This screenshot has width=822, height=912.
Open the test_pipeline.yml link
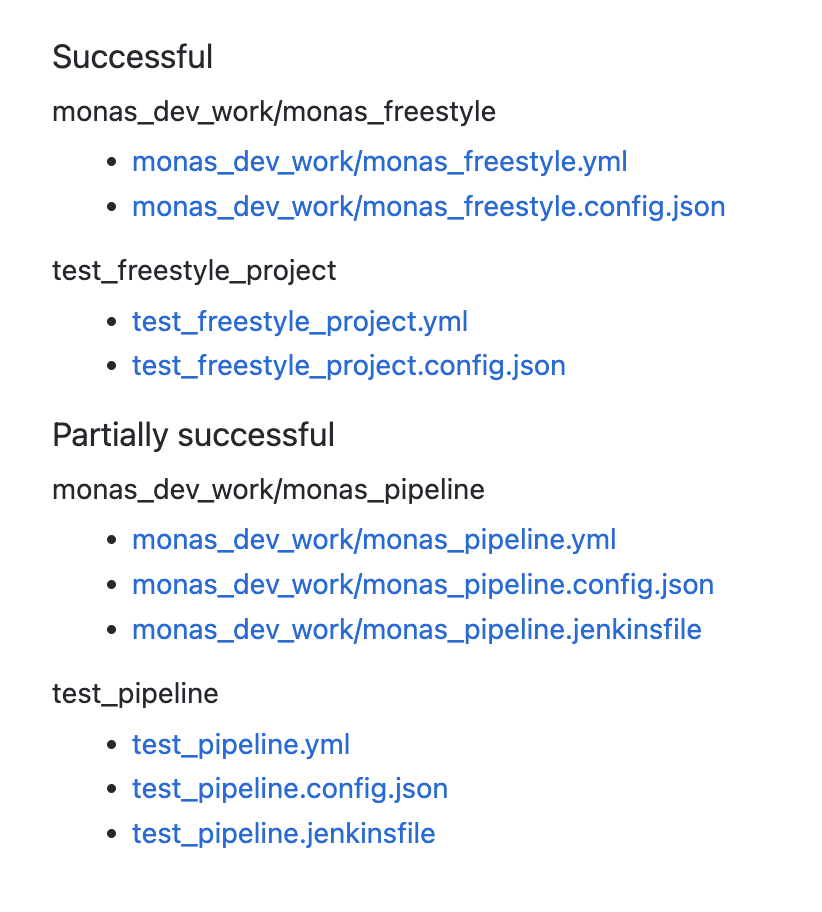click(x=241, y=745)
